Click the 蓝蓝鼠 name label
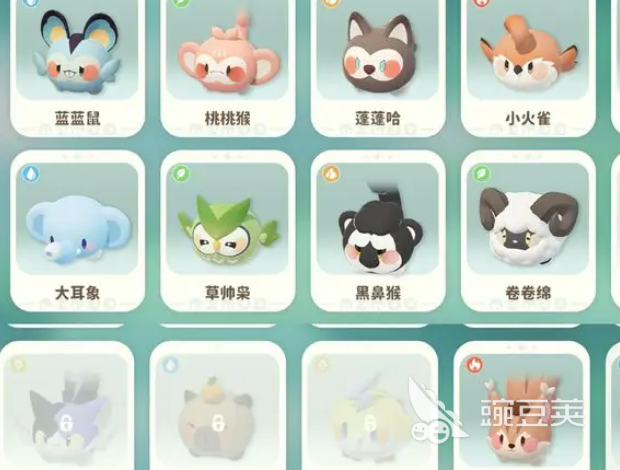 click(78, 118)
